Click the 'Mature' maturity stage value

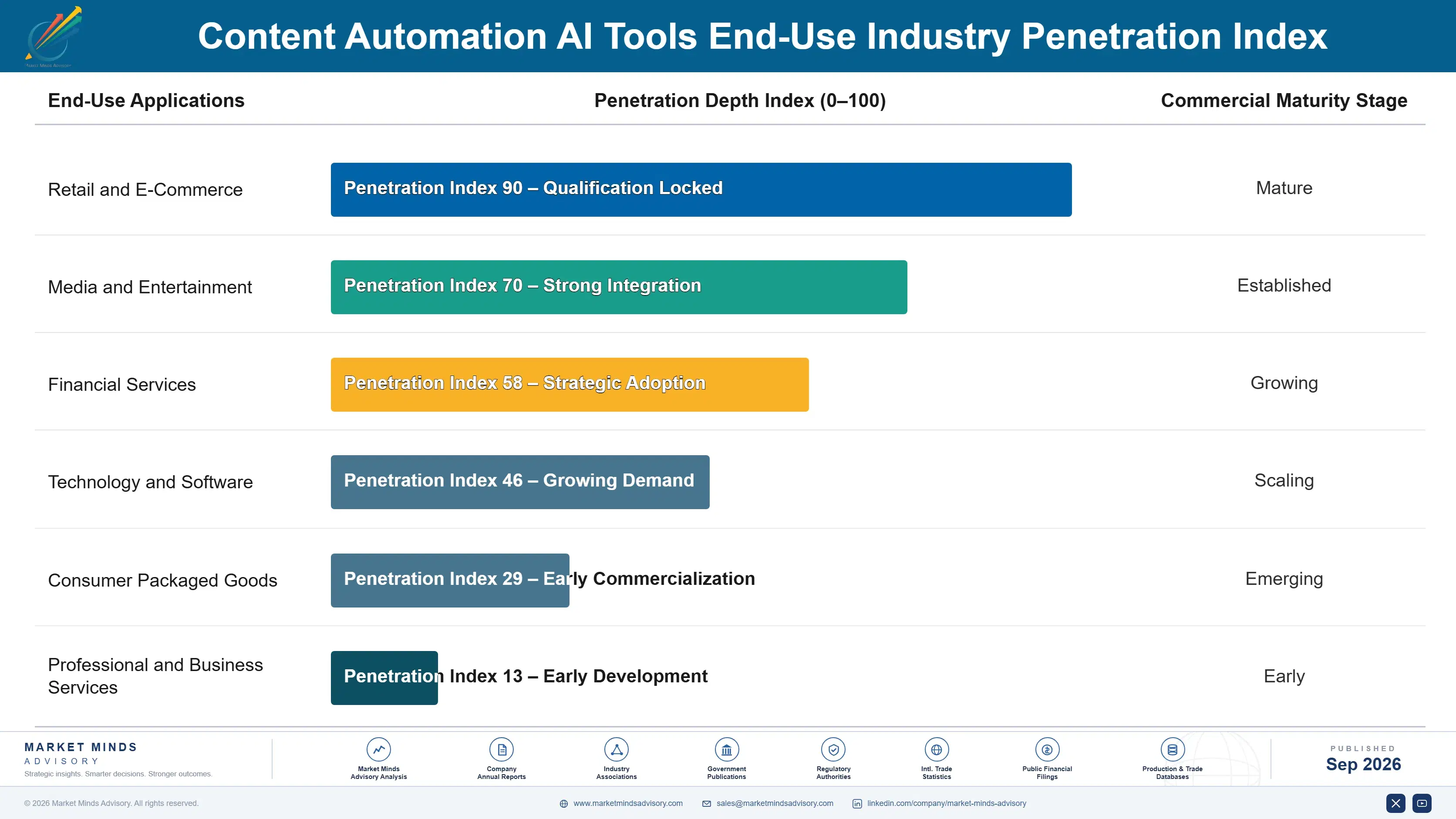[1284, 188]
